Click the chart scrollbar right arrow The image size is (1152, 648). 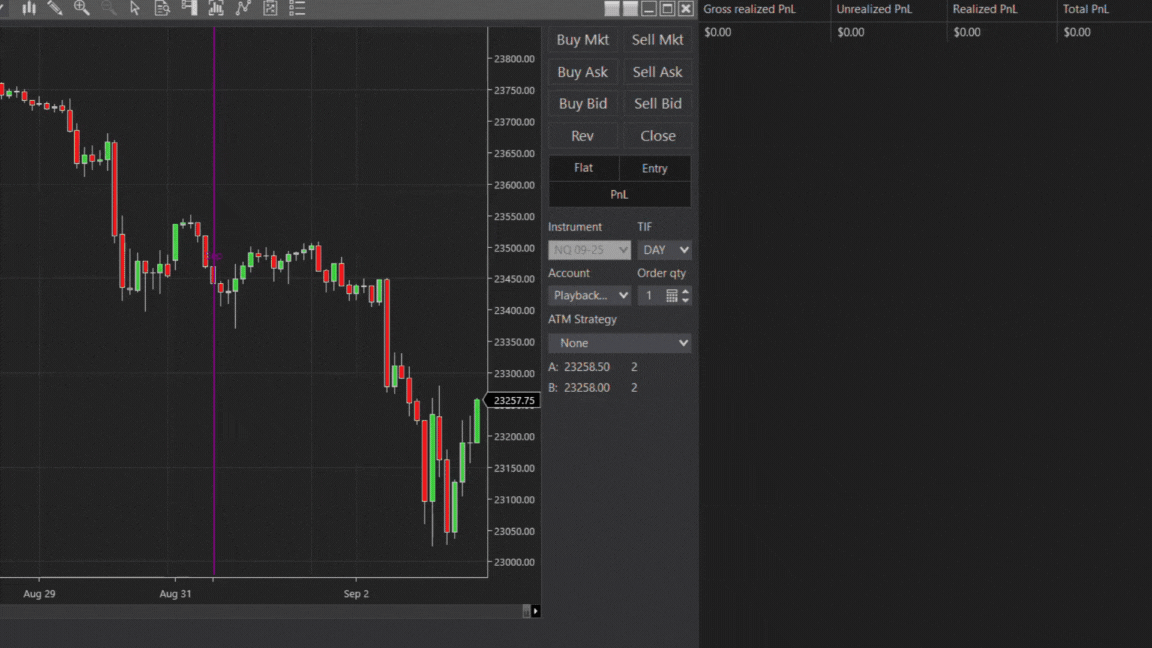[536, 611]
